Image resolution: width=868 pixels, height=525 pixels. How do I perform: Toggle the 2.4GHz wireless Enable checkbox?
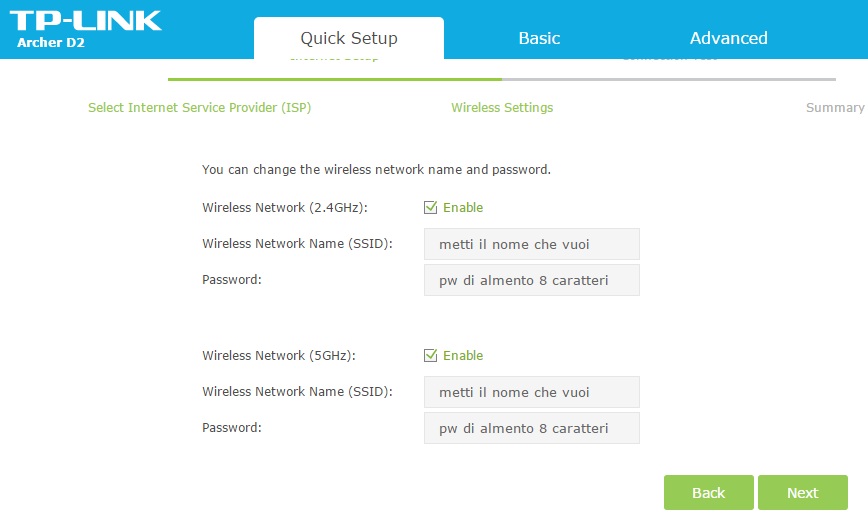[x=431, y=208]
